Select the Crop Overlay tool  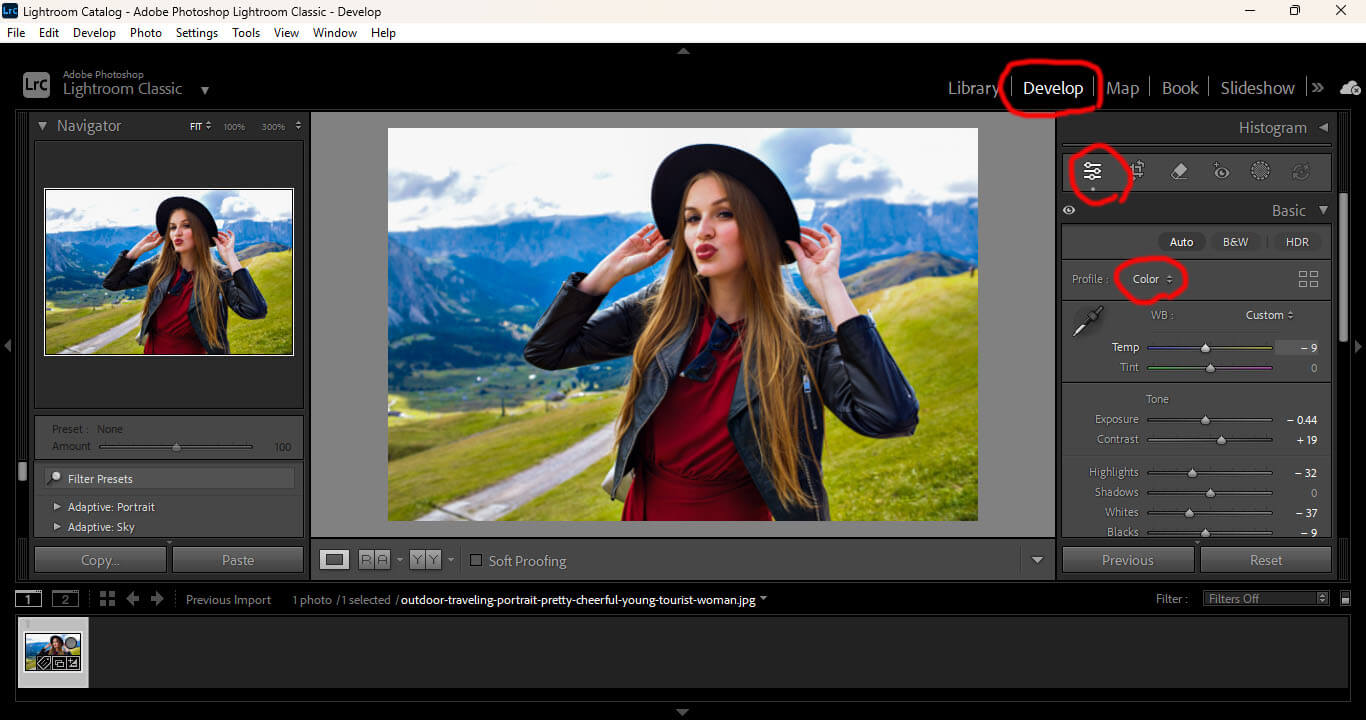click(1139, 171)
